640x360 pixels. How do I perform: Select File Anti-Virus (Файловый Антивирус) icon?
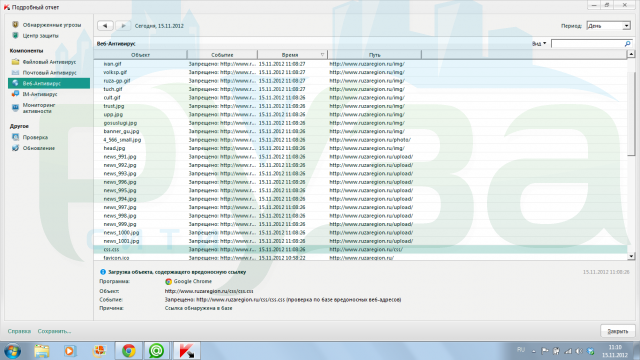point(16,62)
